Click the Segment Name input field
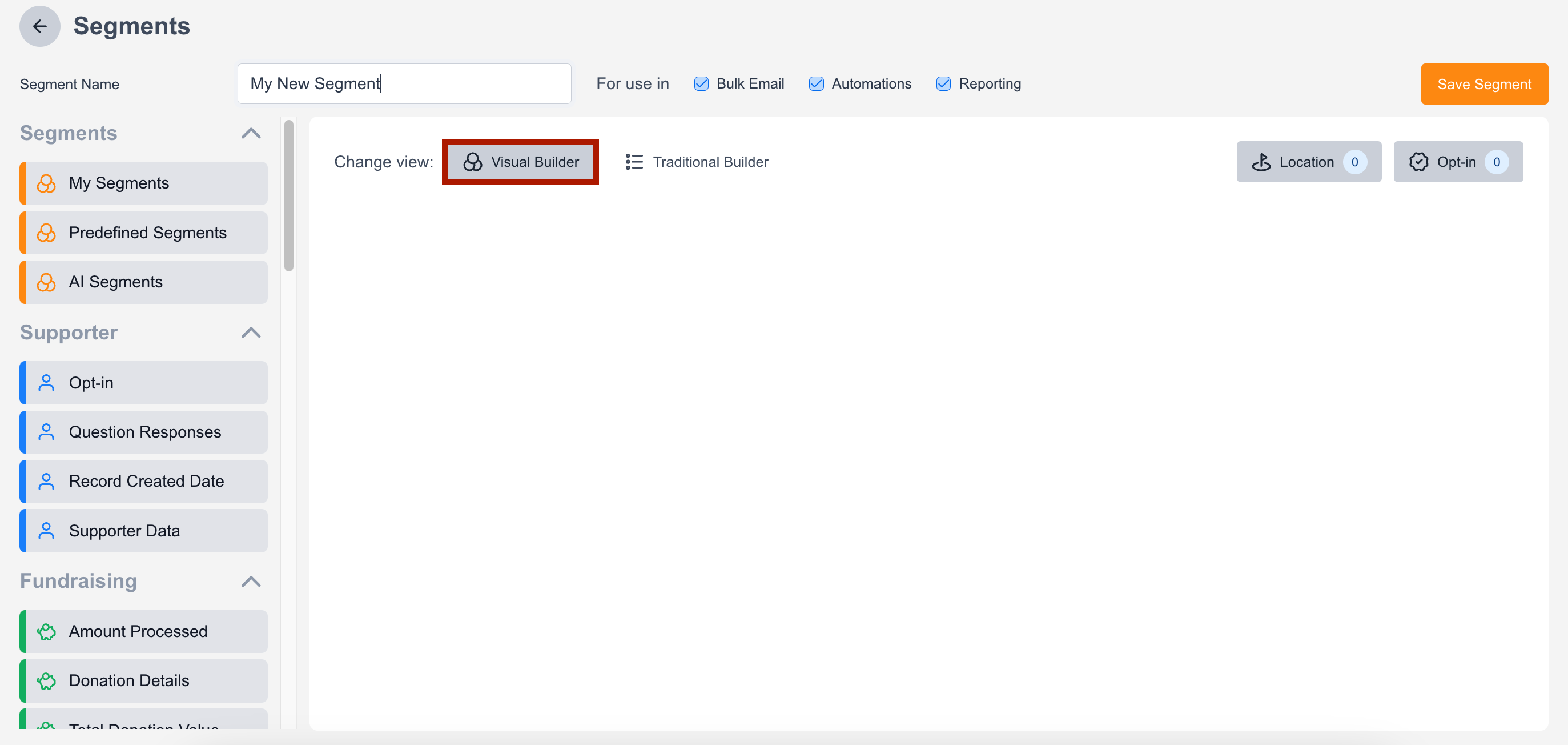Screen dimensions: 1568x745 [x=404, y=83]
